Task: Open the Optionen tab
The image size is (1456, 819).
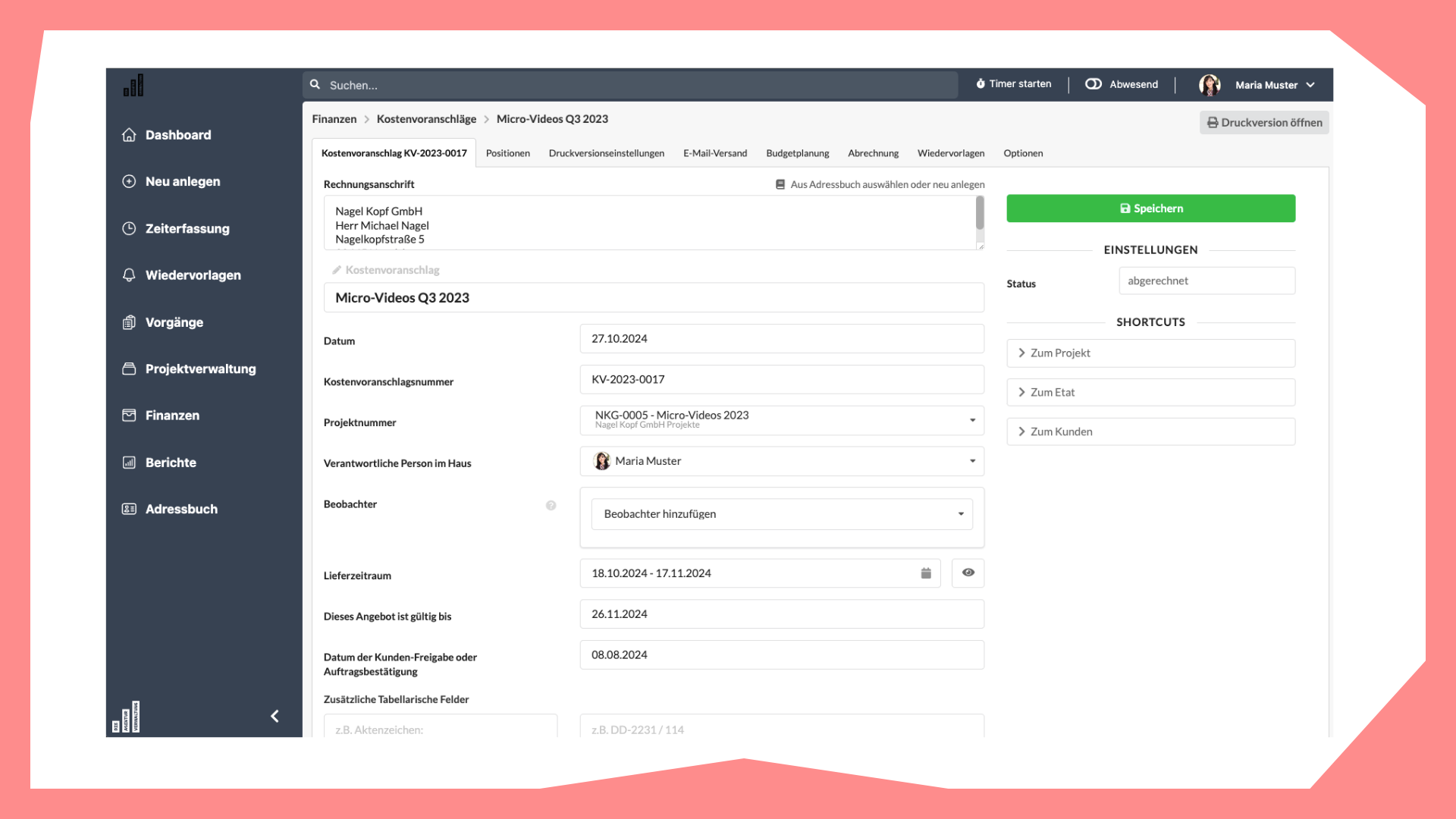Action: [1023, 153]
